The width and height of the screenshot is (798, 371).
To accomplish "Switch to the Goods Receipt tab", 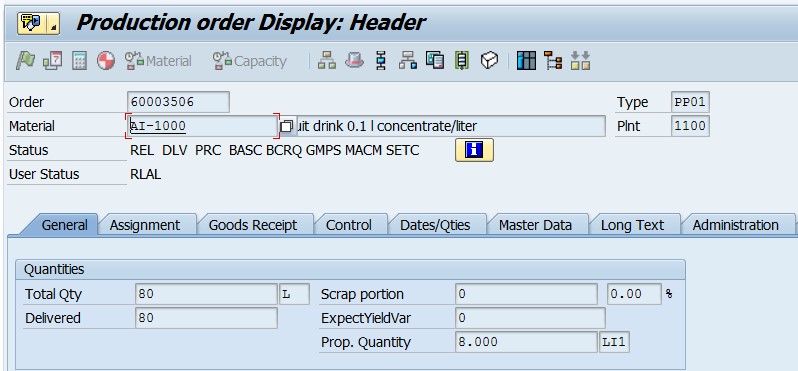I will point(253,225).
